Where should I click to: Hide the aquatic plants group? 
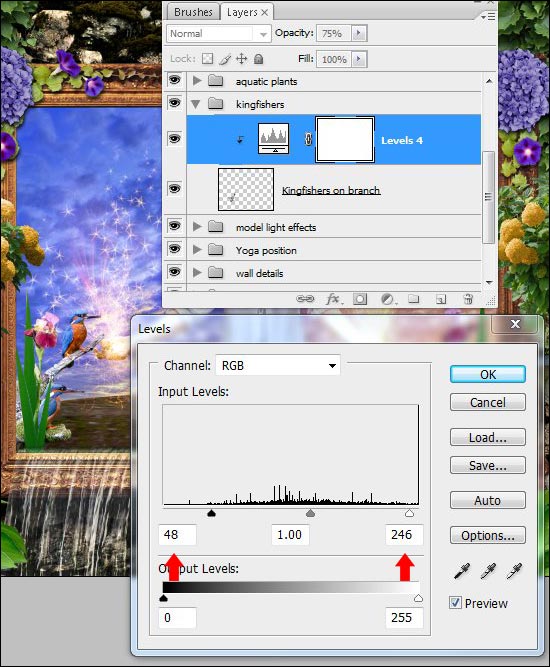pos(174,80)
